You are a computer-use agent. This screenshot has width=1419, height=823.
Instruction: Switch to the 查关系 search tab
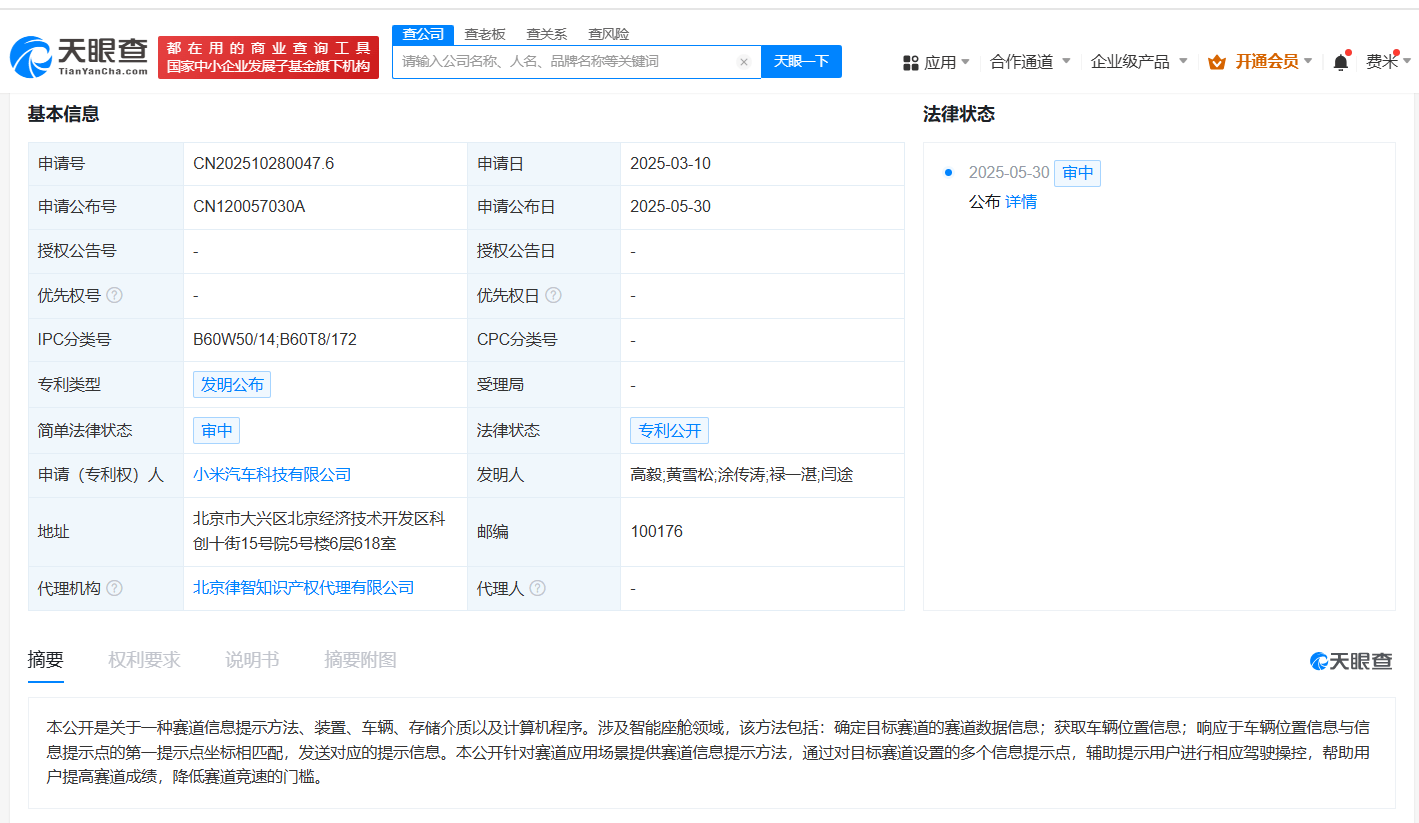(546, 34)
